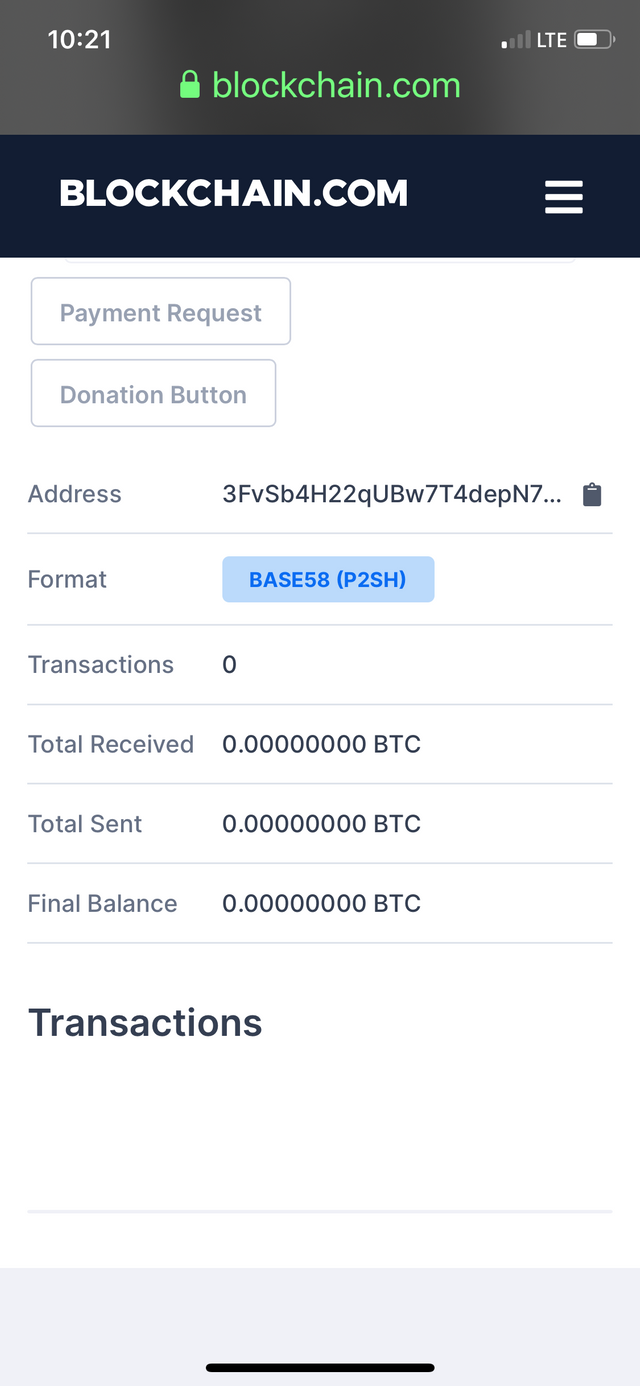This screenshot has width=640, height=1386.
Task: Tap the LTE network indicator
Action: tap(552, 41)
